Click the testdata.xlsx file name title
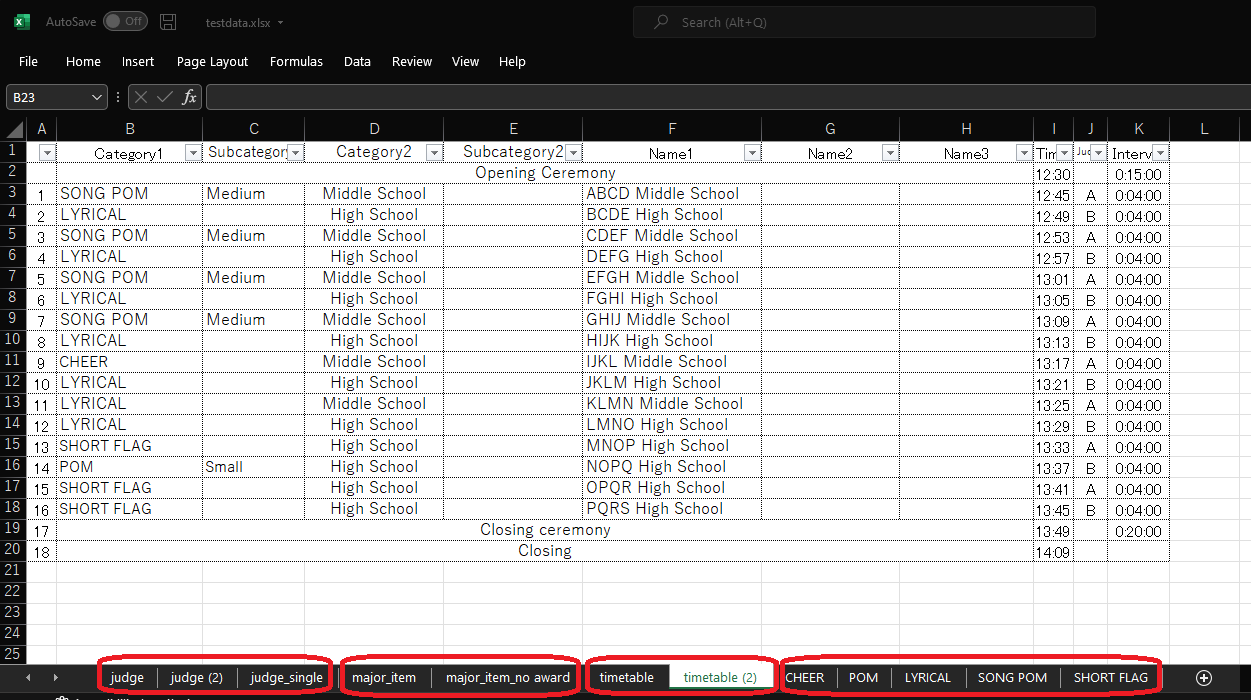The height and width of the screenshot is (700, 1251). coord(237,22)
